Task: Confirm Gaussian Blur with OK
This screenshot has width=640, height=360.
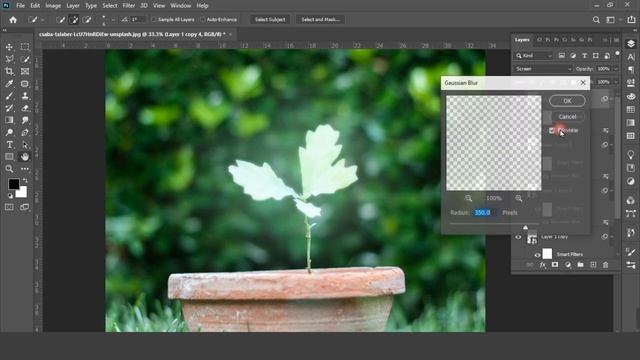Action: [567, 101]
